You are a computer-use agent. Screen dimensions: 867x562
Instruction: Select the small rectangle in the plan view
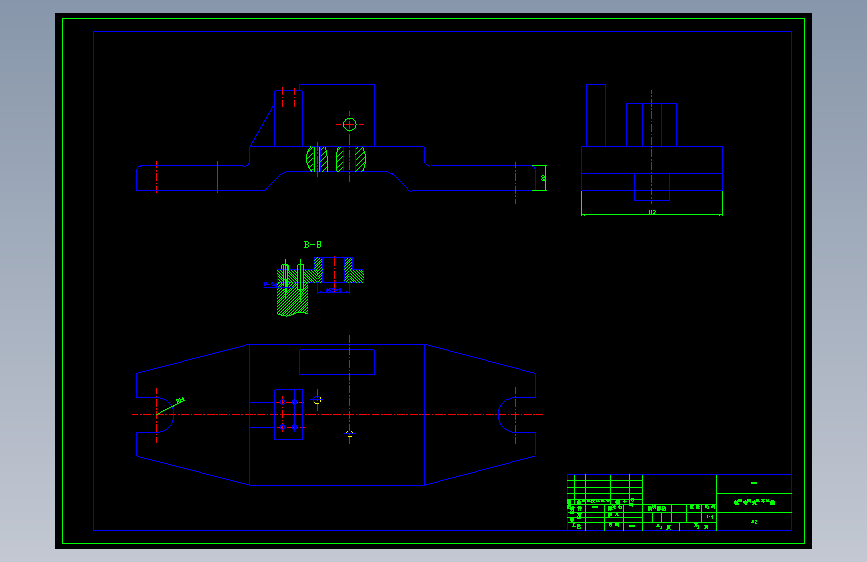(337, 362)
